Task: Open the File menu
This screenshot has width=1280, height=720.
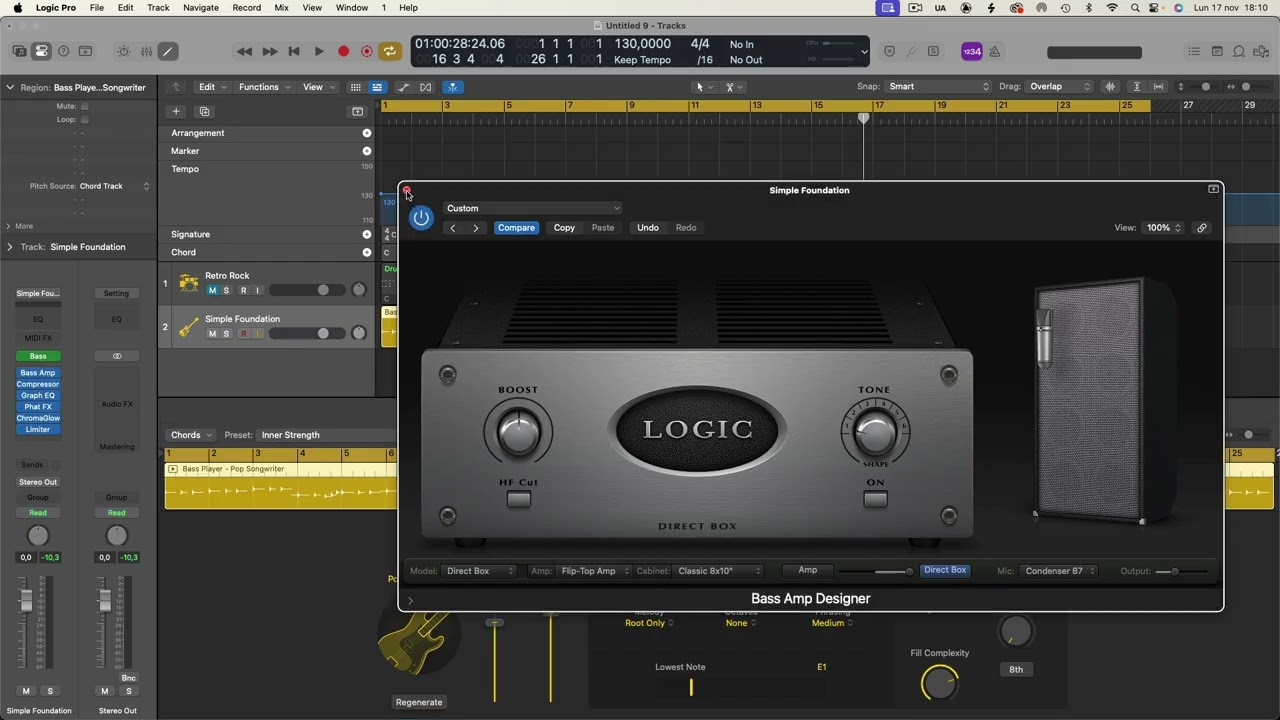Action: coord(97,8)
